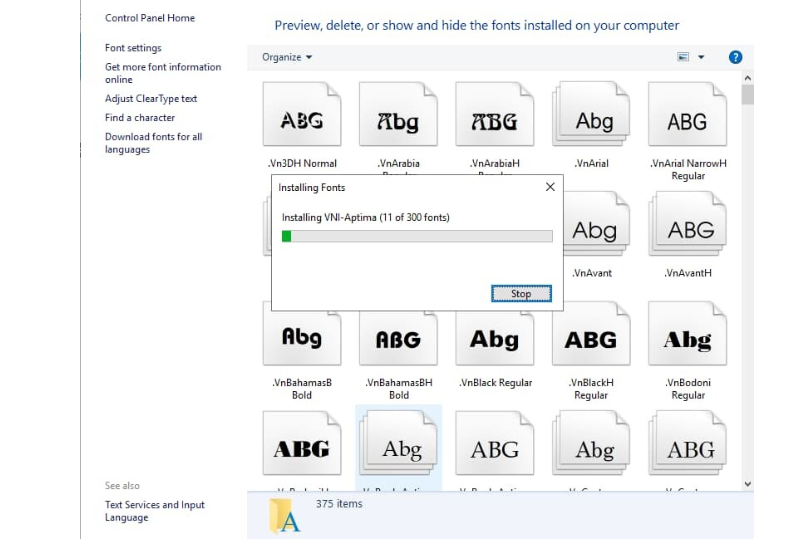800x545 pixels.
Task: Click the Fonts folder icon in details pane
Action: click(285, 516)
